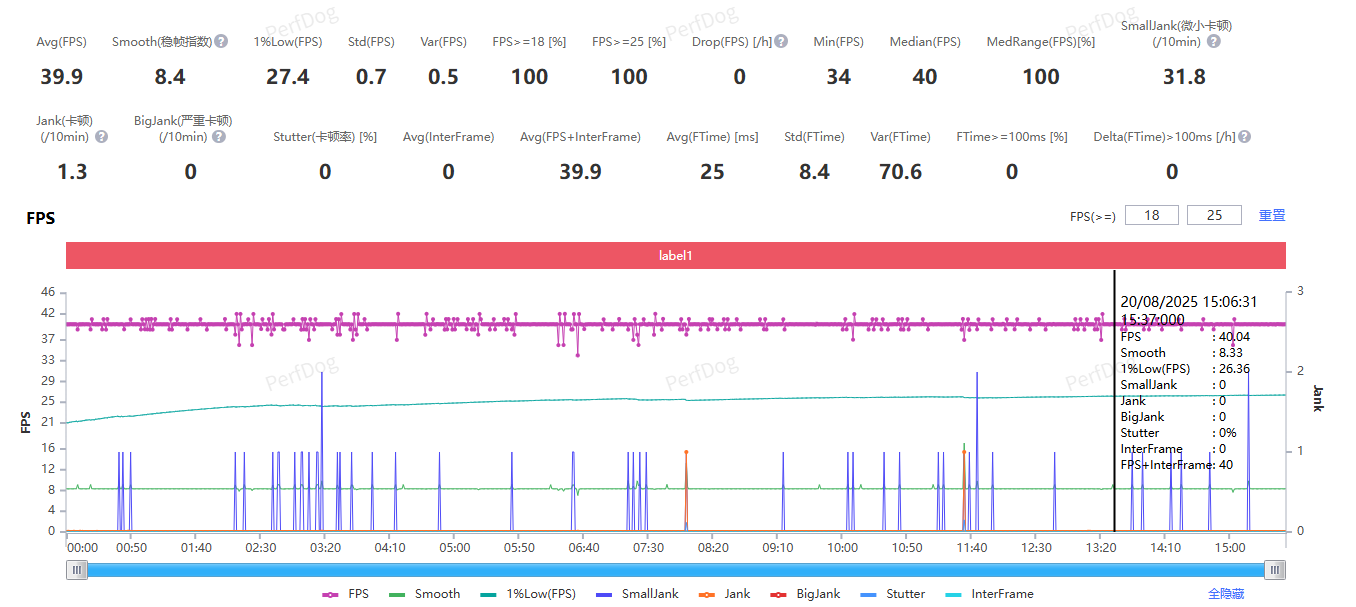Click help icon for SmallJank metric
This screenshot has width=1356, height=607.
pos(1213,42)
